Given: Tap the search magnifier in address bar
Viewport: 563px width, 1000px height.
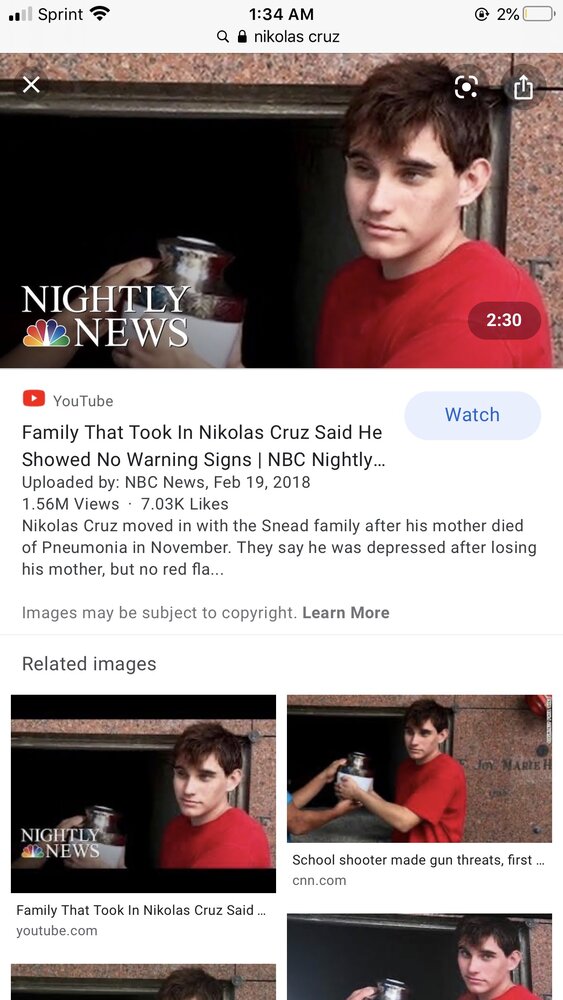Looking at the screenshot, I should pyautogui.click(x=223, y=37).
